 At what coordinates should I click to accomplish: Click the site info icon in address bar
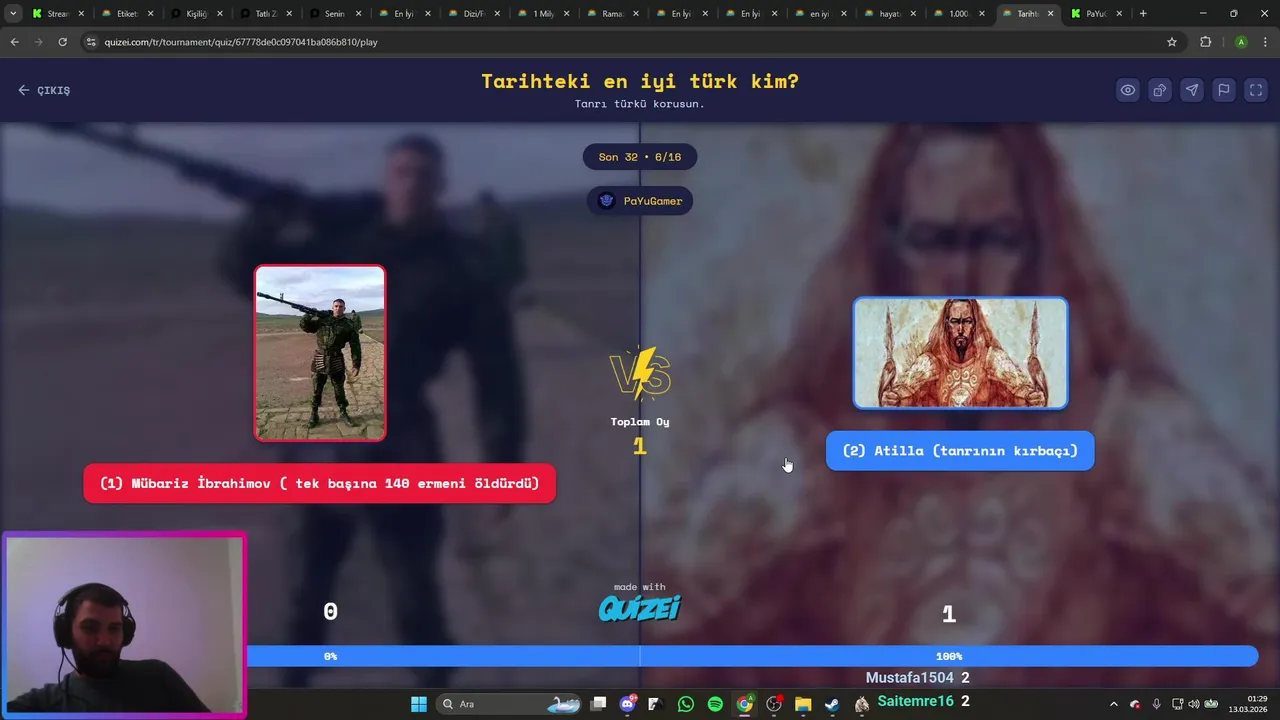[x=91, y=42]
